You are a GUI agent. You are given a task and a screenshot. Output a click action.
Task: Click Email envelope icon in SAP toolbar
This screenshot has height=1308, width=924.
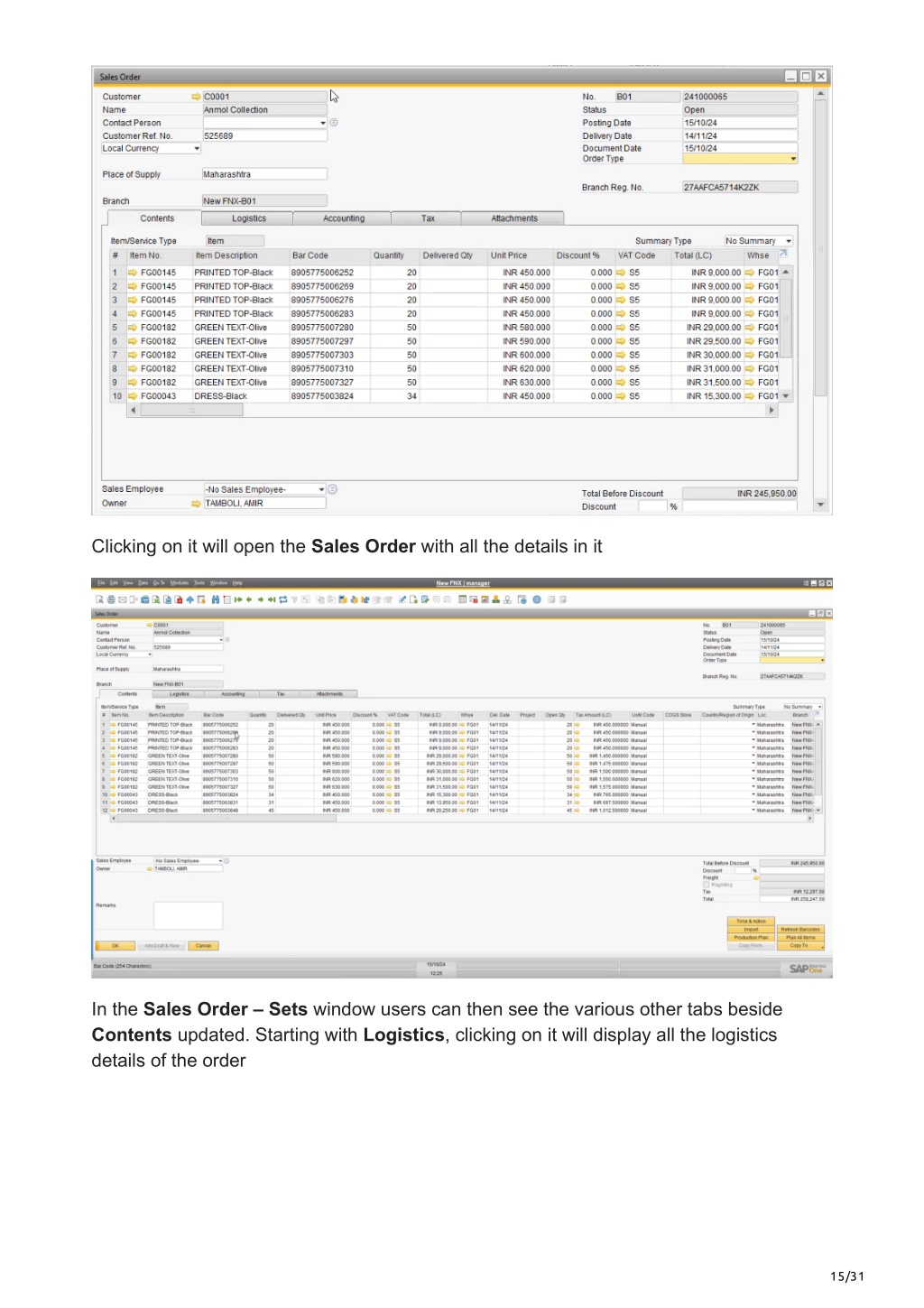pyautogui.click(x=122, y=599)
